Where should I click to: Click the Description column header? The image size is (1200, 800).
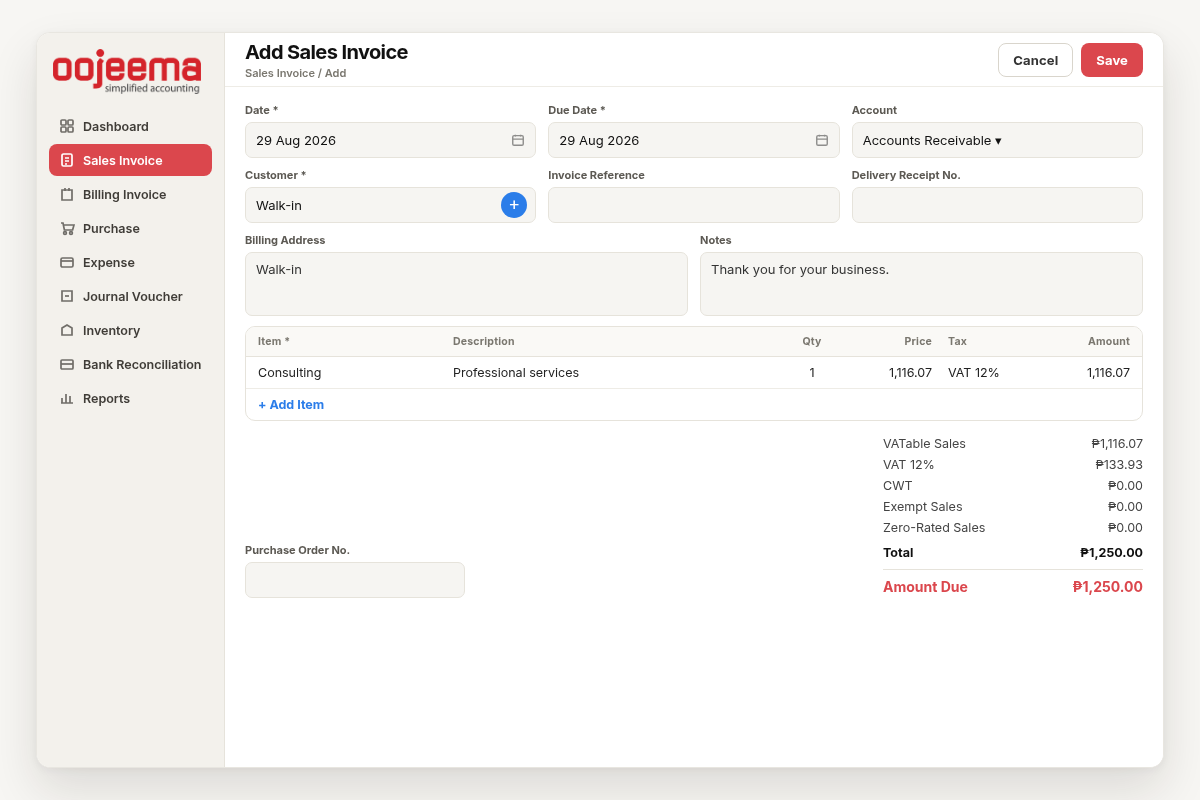click(x=484, y=341)
